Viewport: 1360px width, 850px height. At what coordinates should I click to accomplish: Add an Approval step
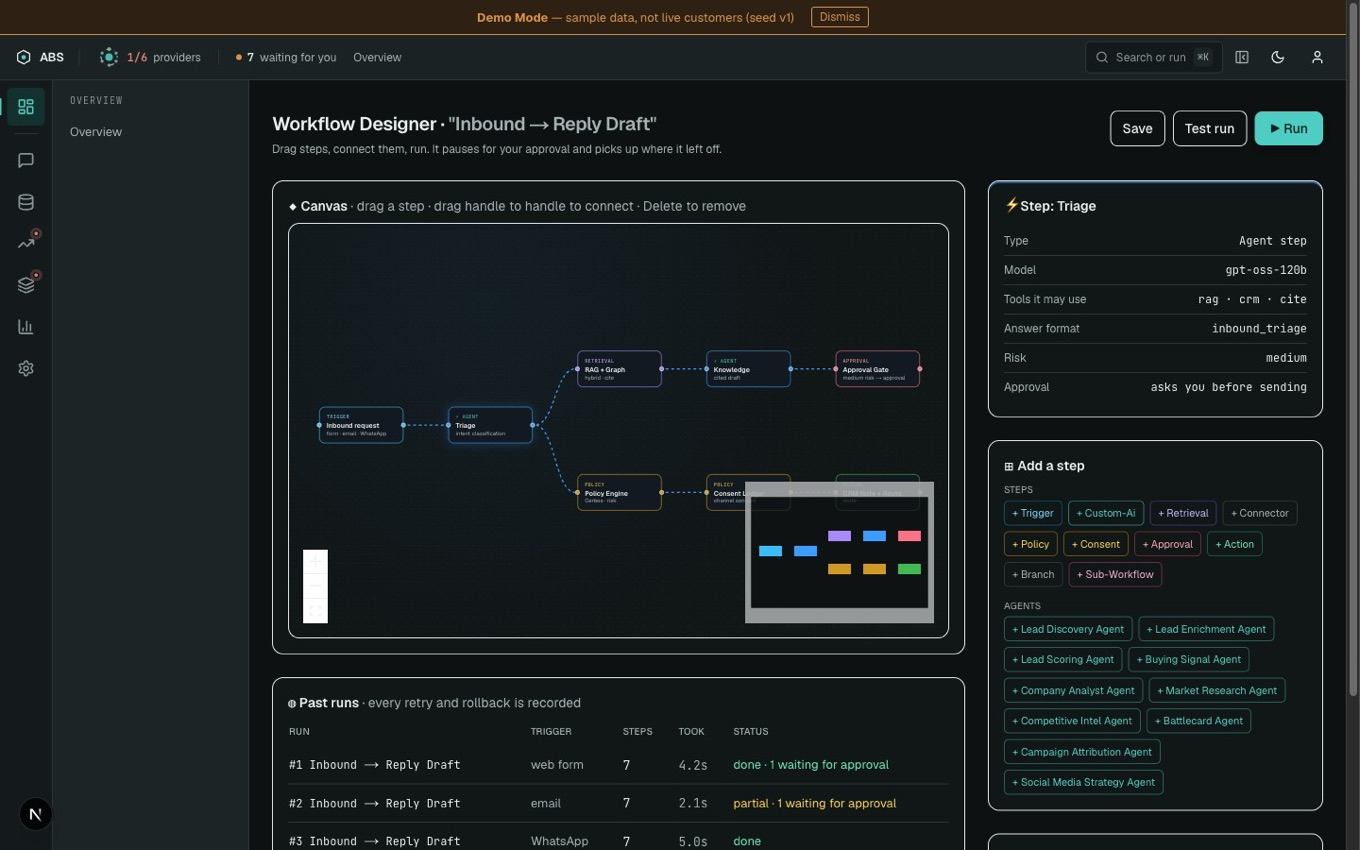click(1168, 544)
